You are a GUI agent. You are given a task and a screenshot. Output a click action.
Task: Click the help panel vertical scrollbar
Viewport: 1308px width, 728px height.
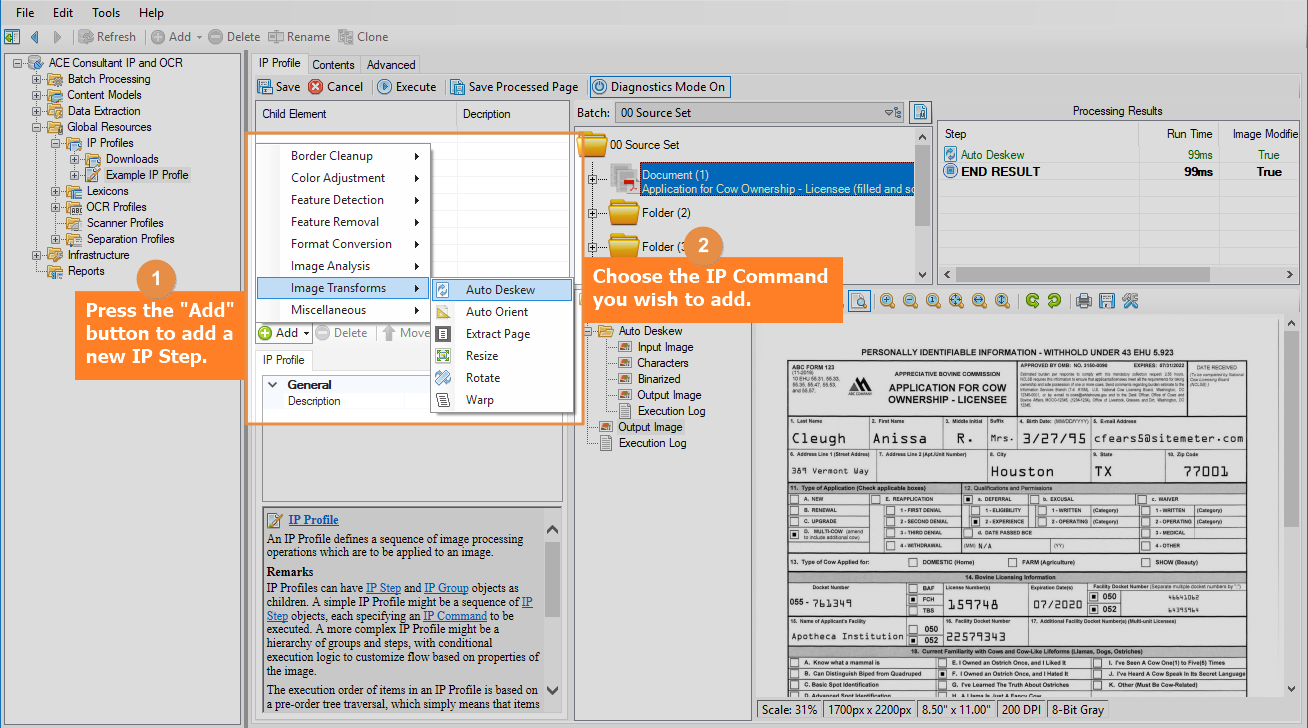(552, 580)
